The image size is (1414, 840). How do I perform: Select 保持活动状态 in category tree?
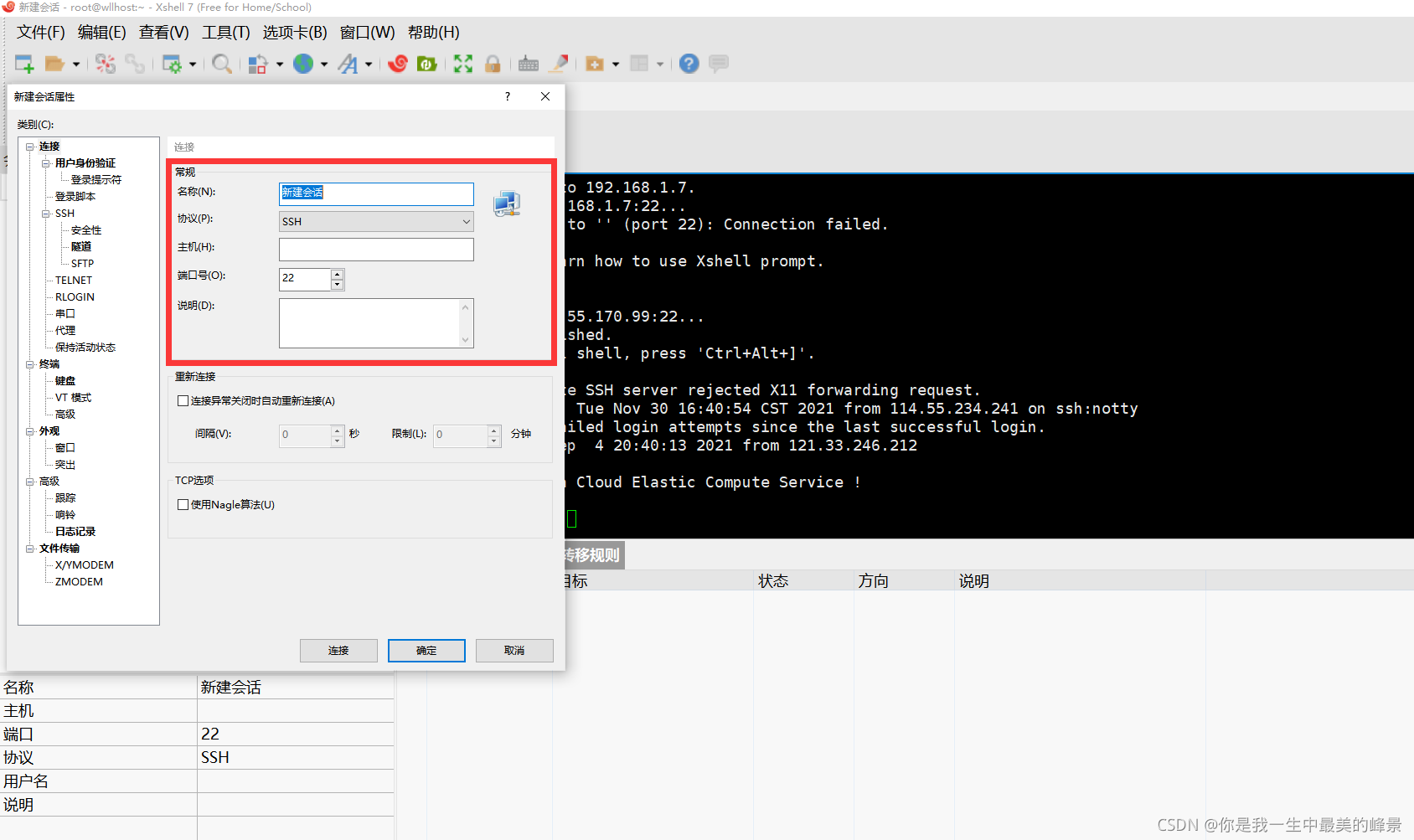pos(85,348)
